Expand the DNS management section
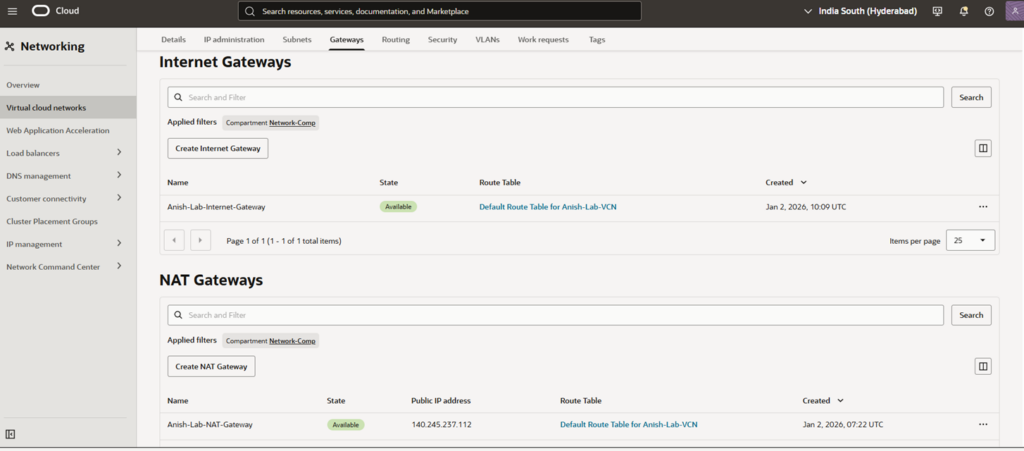Screen dimensions: 1024x451 tap(119, 176)
